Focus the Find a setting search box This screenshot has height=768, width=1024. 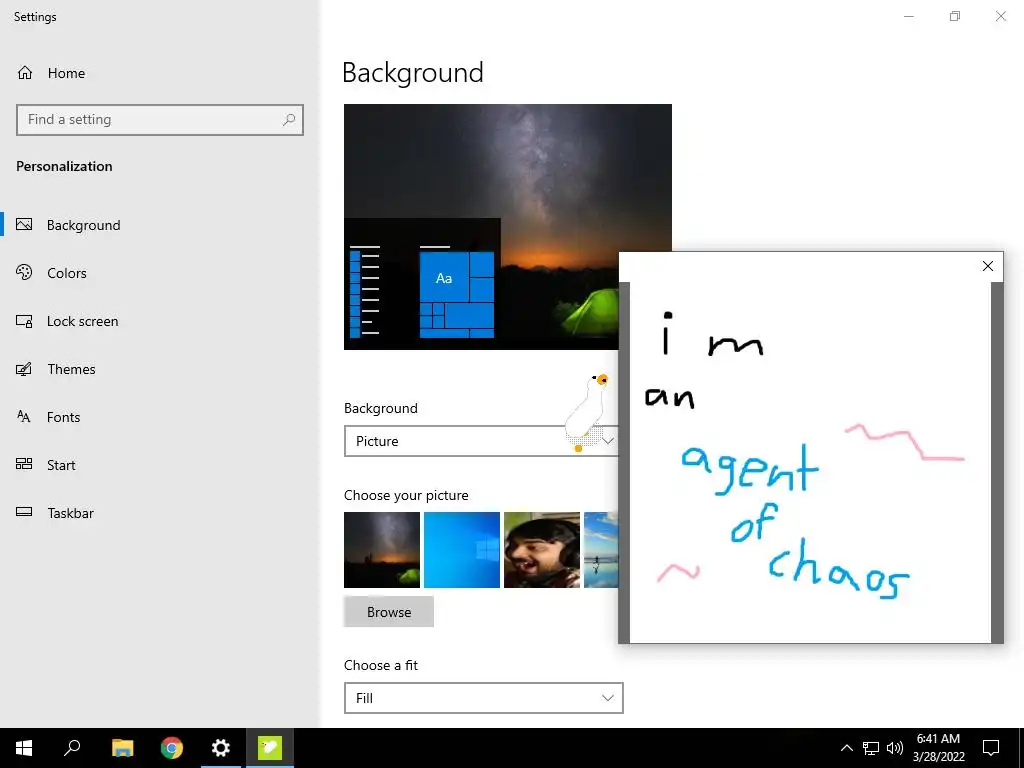click(160, 120)
